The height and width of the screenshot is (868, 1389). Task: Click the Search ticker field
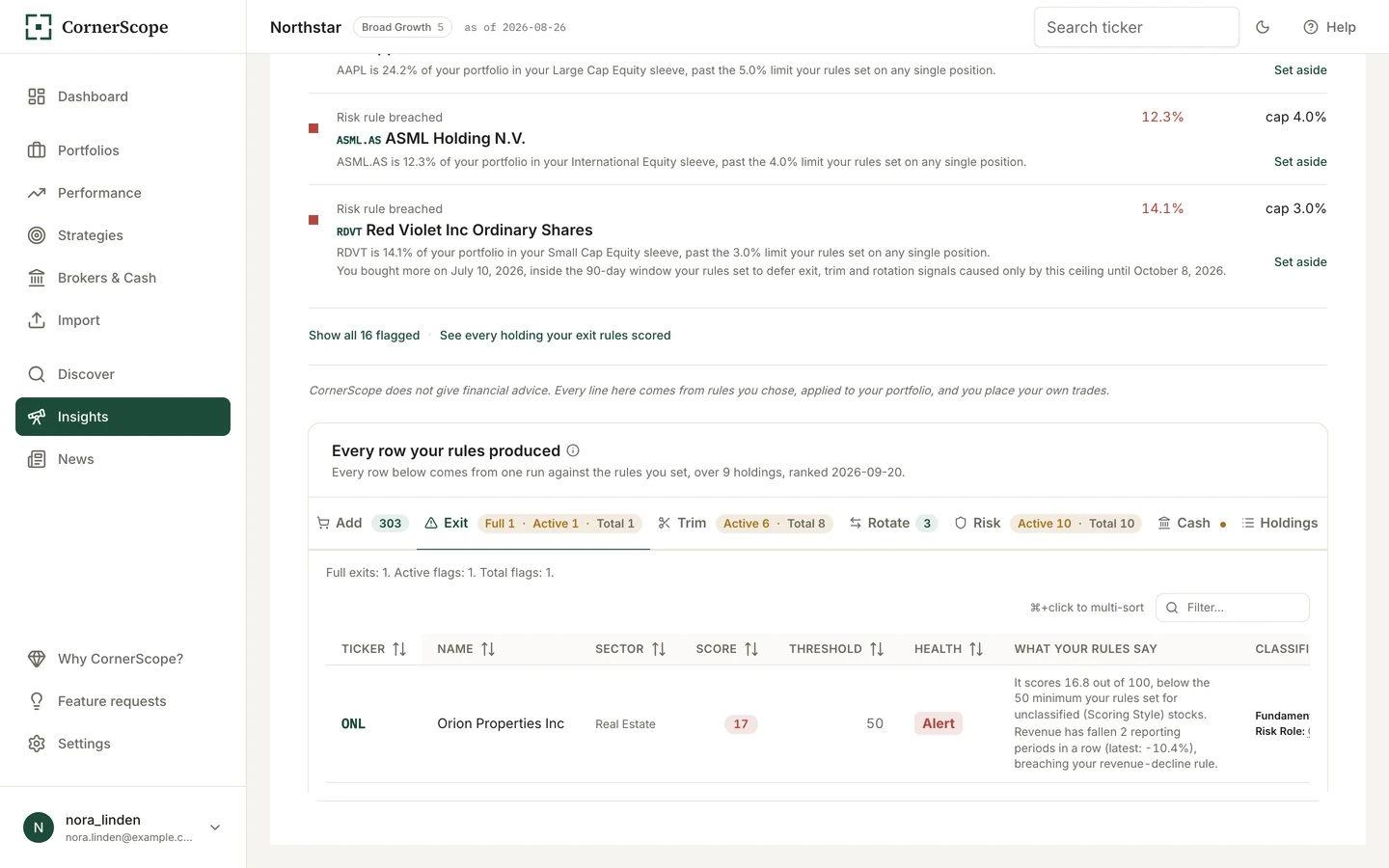1136,27
